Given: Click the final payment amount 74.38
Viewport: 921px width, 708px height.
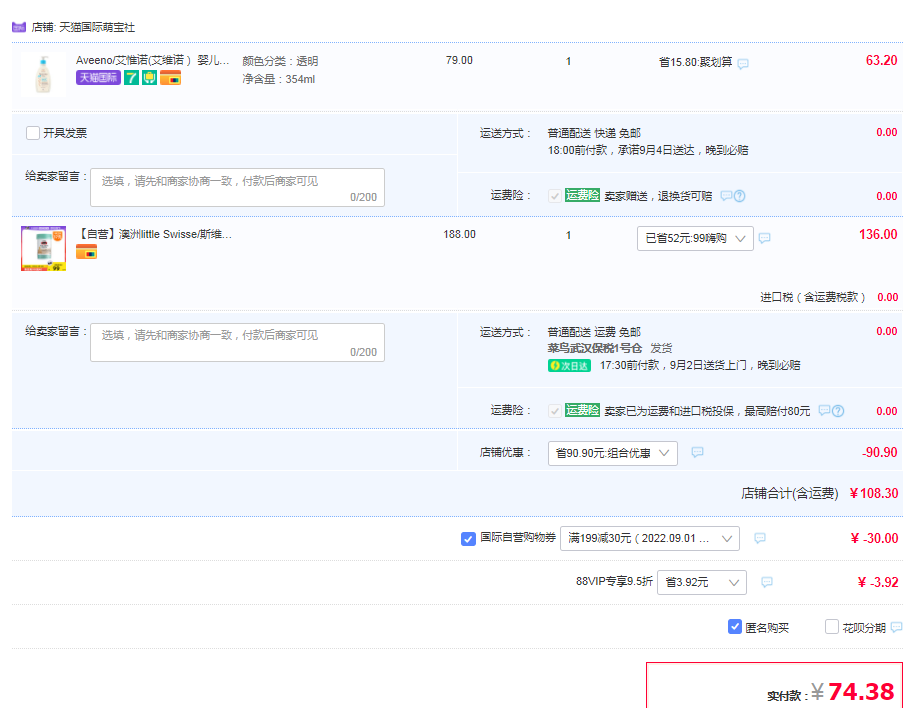Looking at the screenshot, I should pyautogui.click(x=861, y=692).
